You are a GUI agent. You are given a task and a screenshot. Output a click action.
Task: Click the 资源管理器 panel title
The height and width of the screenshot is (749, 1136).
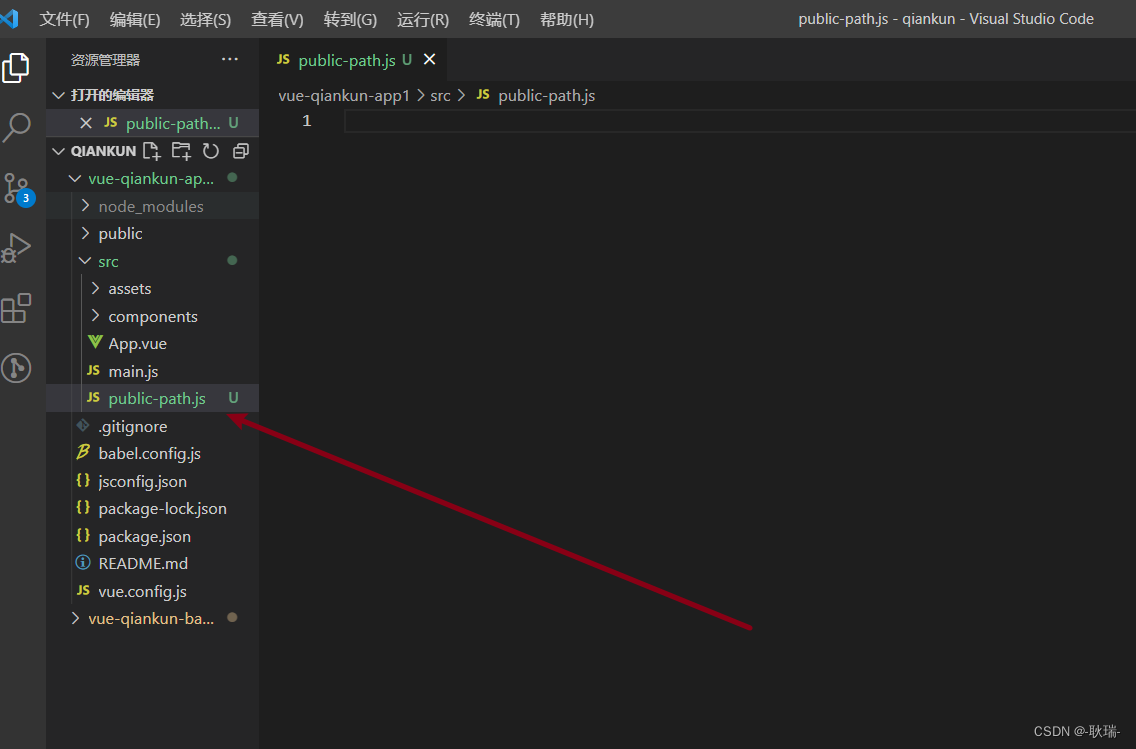[x=105, y=60]
